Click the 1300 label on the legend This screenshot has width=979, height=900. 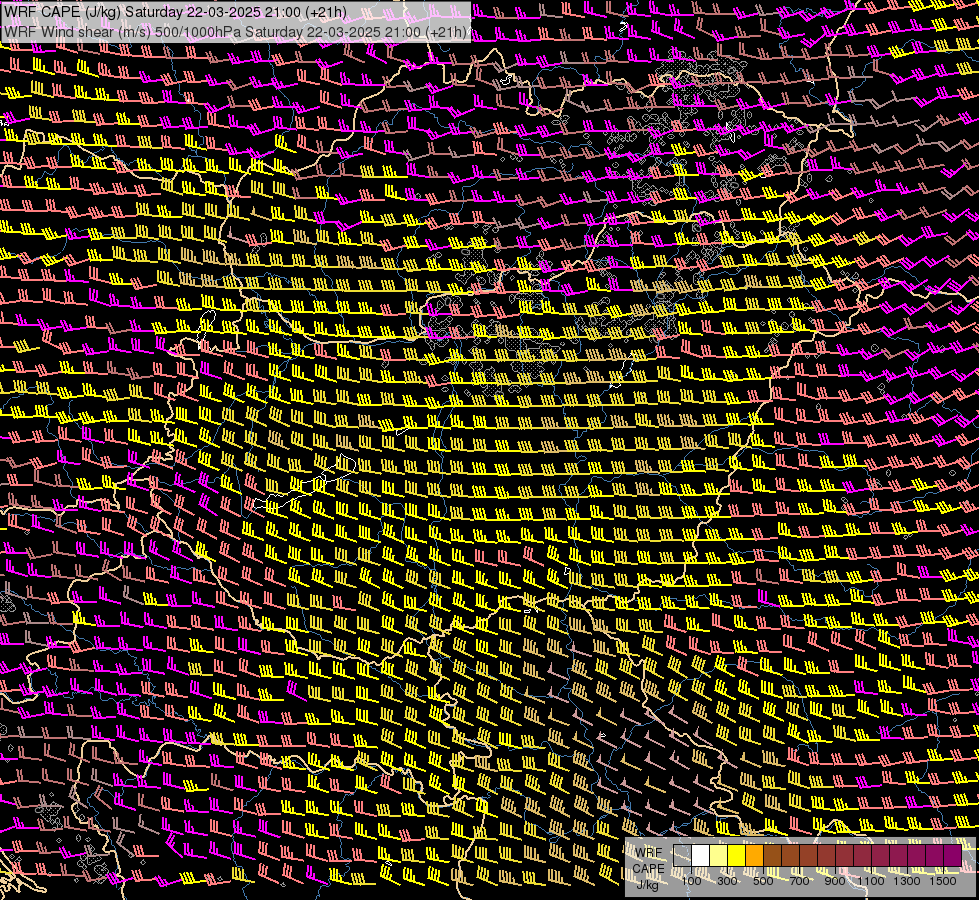point(907,881)
